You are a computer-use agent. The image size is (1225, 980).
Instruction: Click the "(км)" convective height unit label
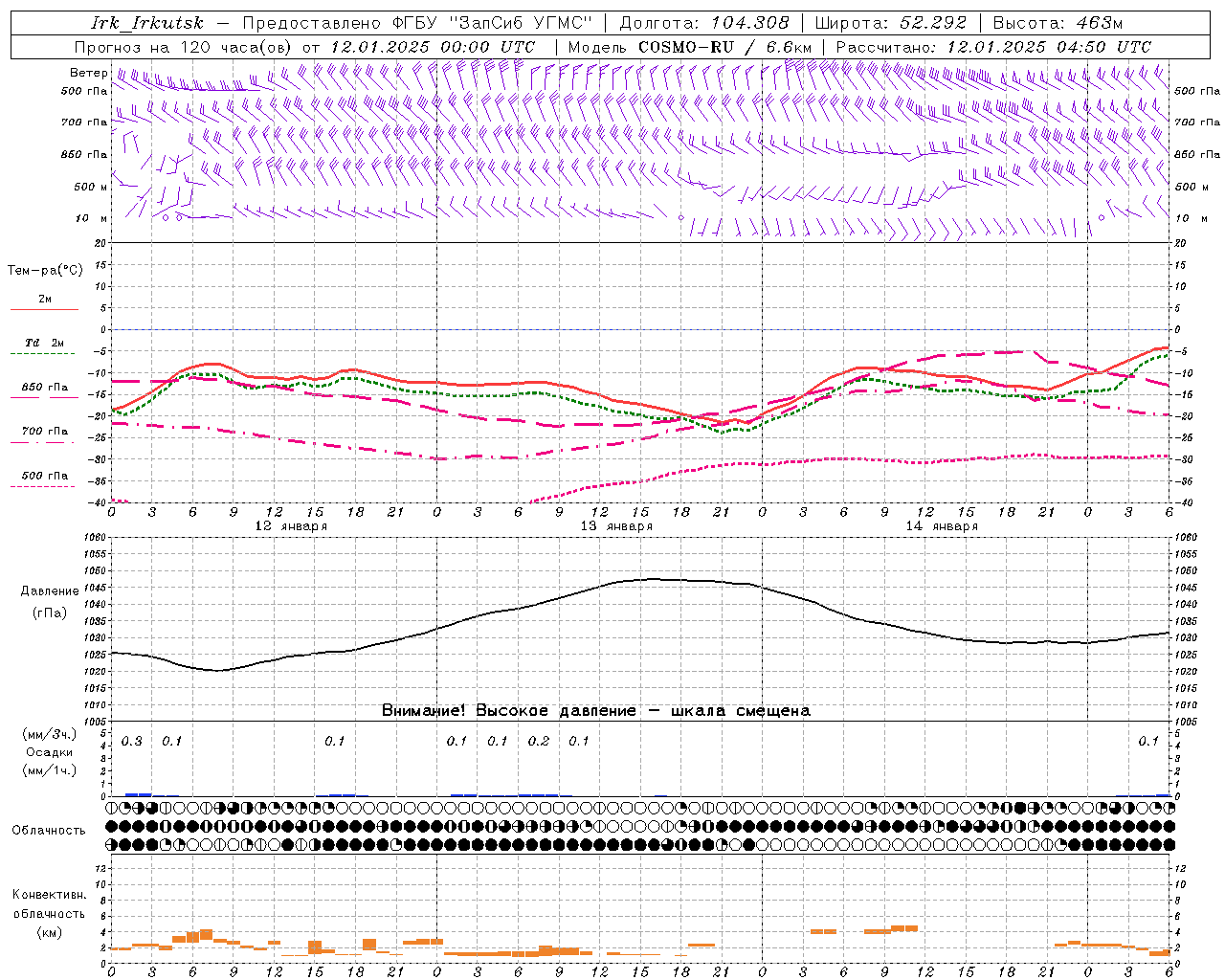(x=50, y=932)
